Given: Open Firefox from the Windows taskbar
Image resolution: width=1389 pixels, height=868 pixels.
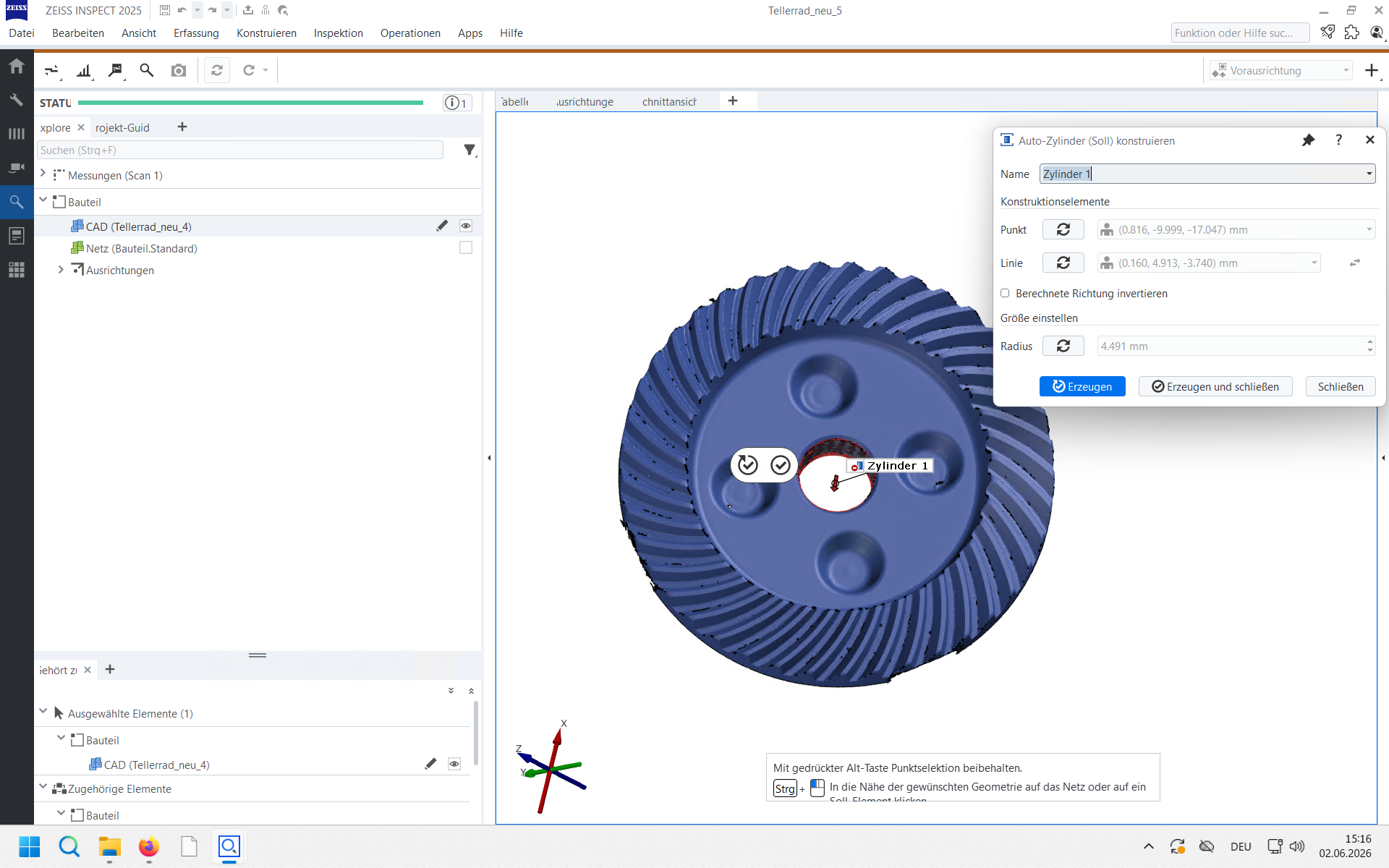Looking at the screenshot, I should point(149,846).
